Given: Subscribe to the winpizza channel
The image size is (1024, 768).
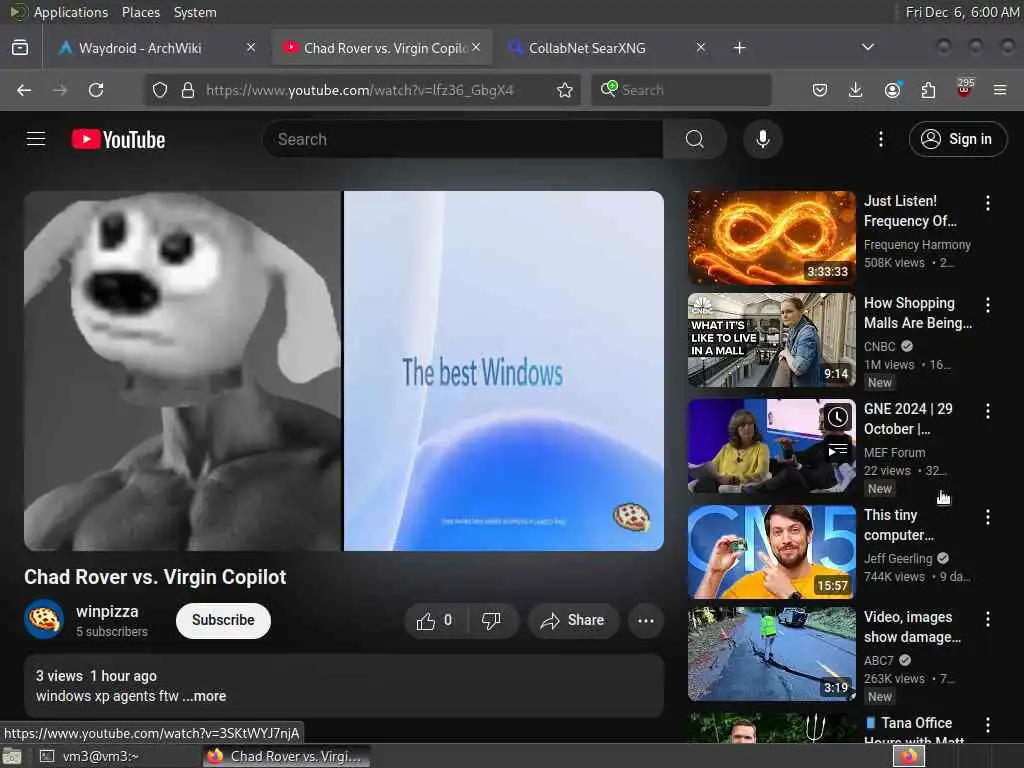Looking at the screenshot, I should coord(223,620).
